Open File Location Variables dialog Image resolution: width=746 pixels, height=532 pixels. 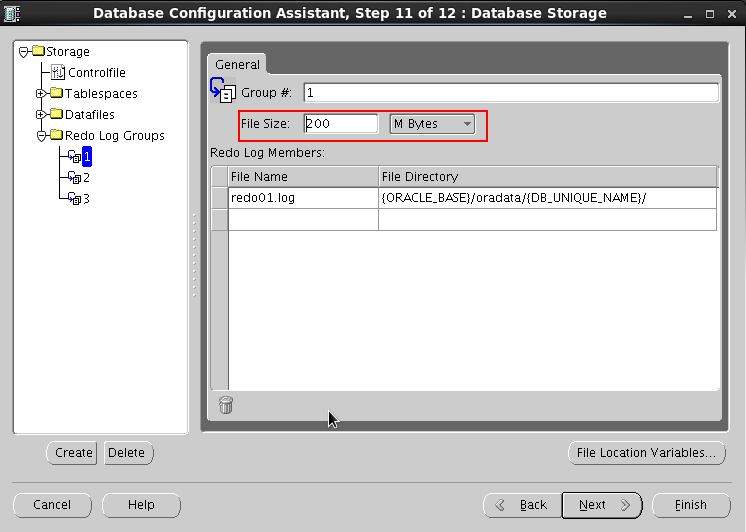point(646,453)
